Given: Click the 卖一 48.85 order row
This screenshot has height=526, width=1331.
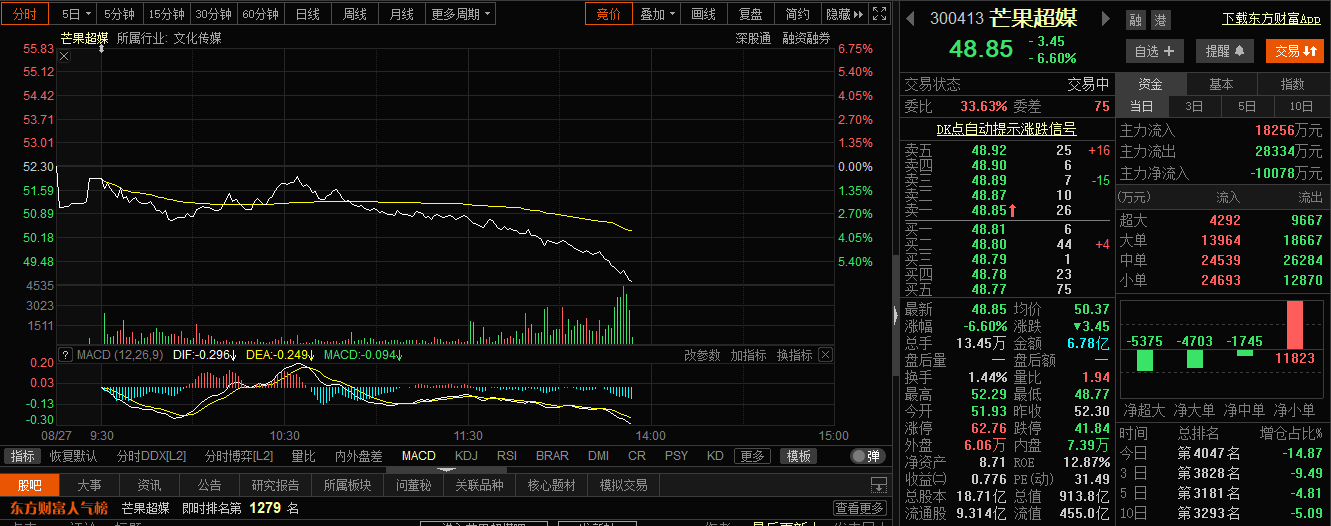Looking at the screenshot, I should (1007, 210).
